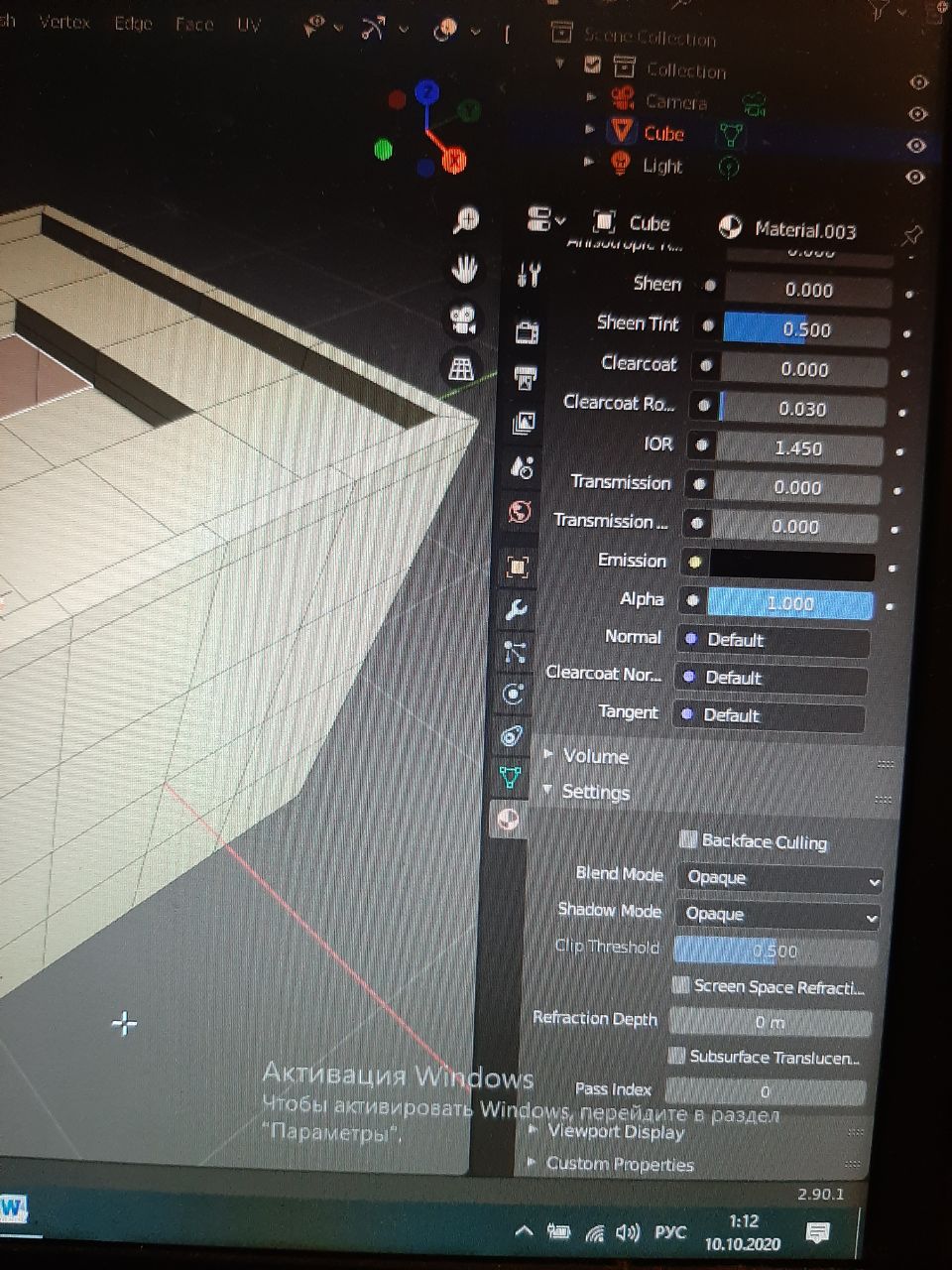952x1270 pixels.
Task: Click the Sheen Tint slider
Action: tap(806, 329)
